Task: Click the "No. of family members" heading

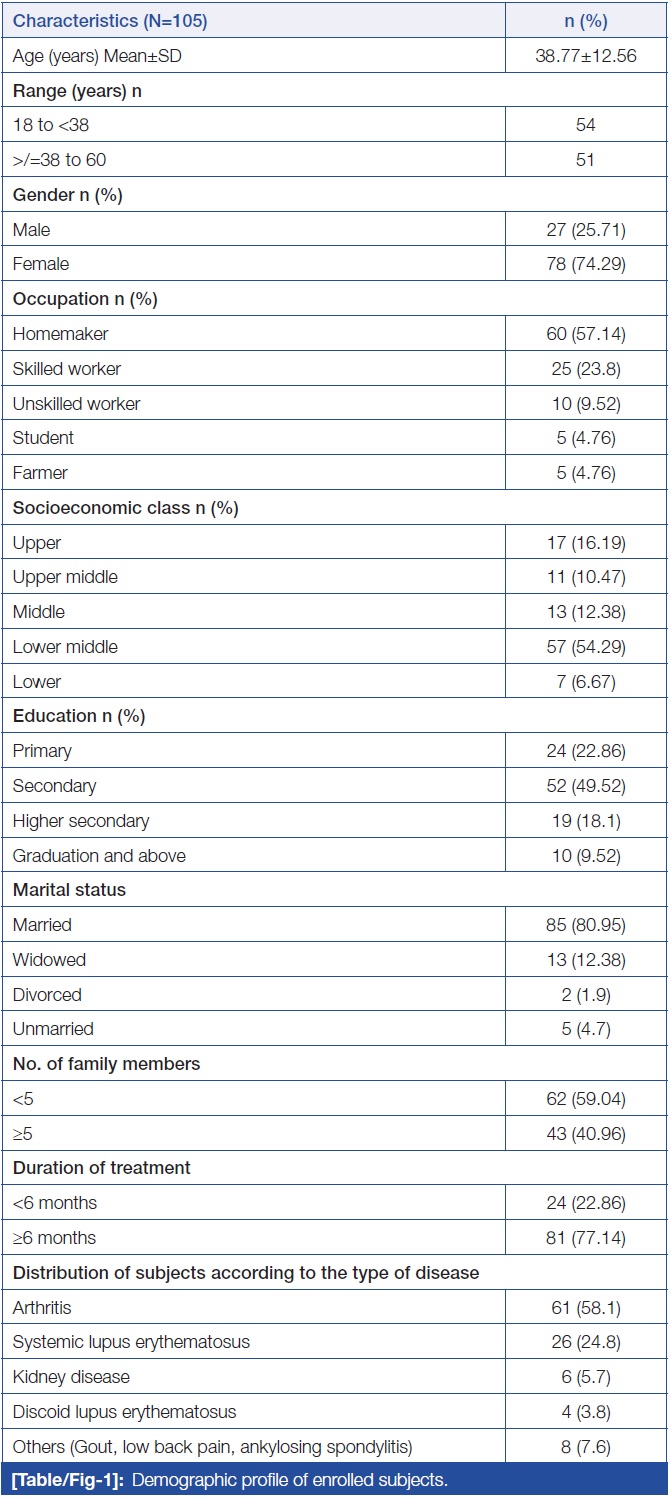Action: pyautogui.click(x=106, y=1064)
